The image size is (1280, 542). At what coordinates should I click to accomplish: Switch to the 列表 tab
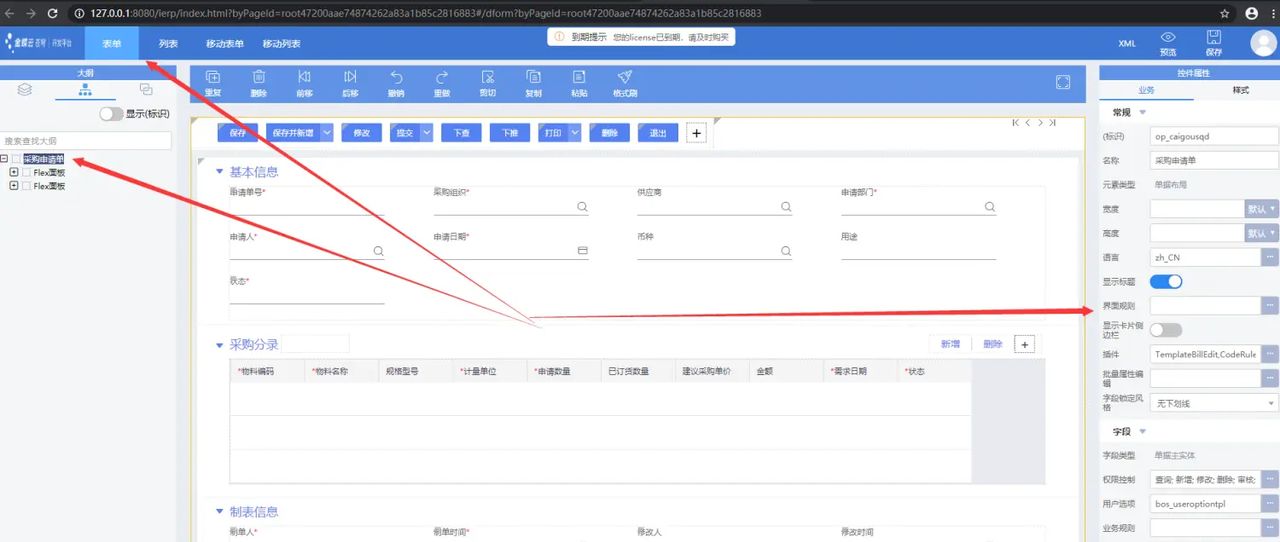pyautogui.click(x=168, y=43)
